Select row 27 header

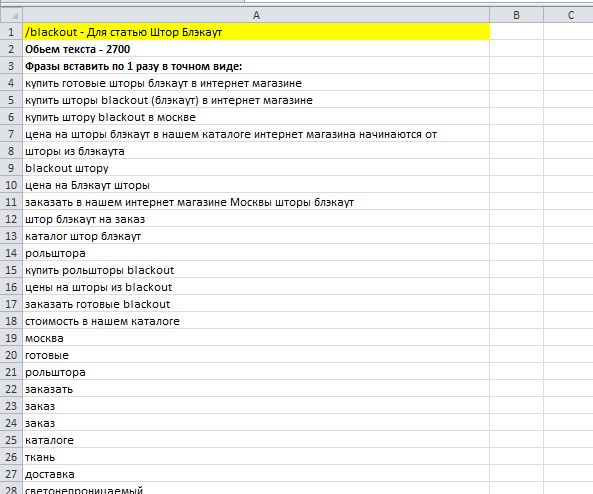tap(11, 474)
